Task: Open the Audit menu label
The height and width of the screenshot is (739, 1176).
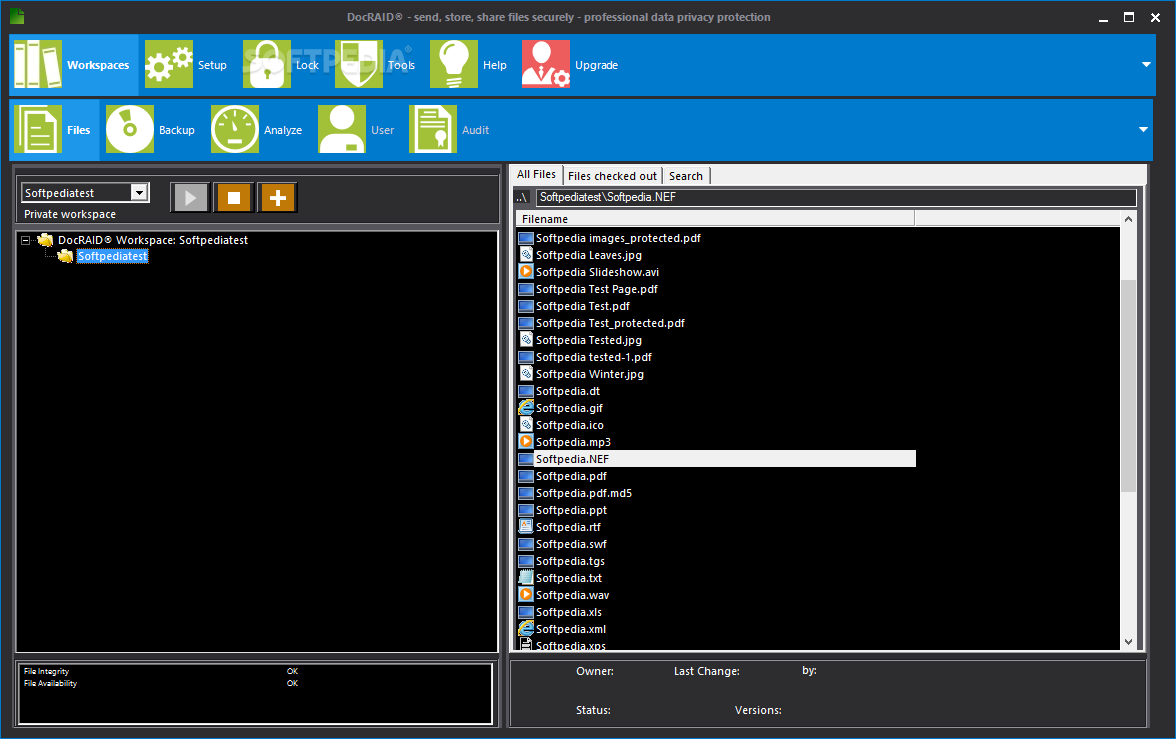Action: click(x=476, y=130)
